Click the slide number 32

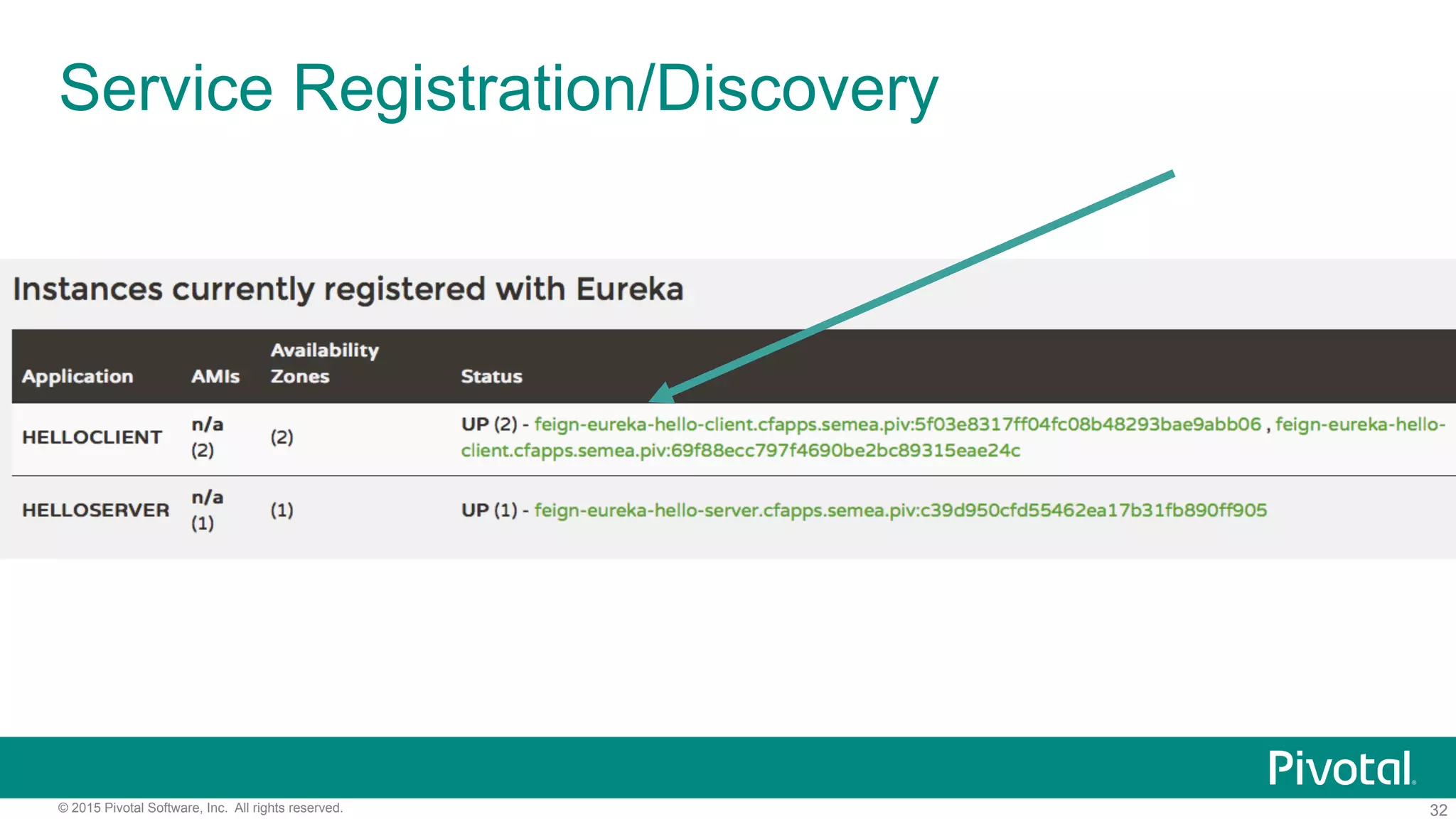pyautogui.click(x=1438, y=810)
